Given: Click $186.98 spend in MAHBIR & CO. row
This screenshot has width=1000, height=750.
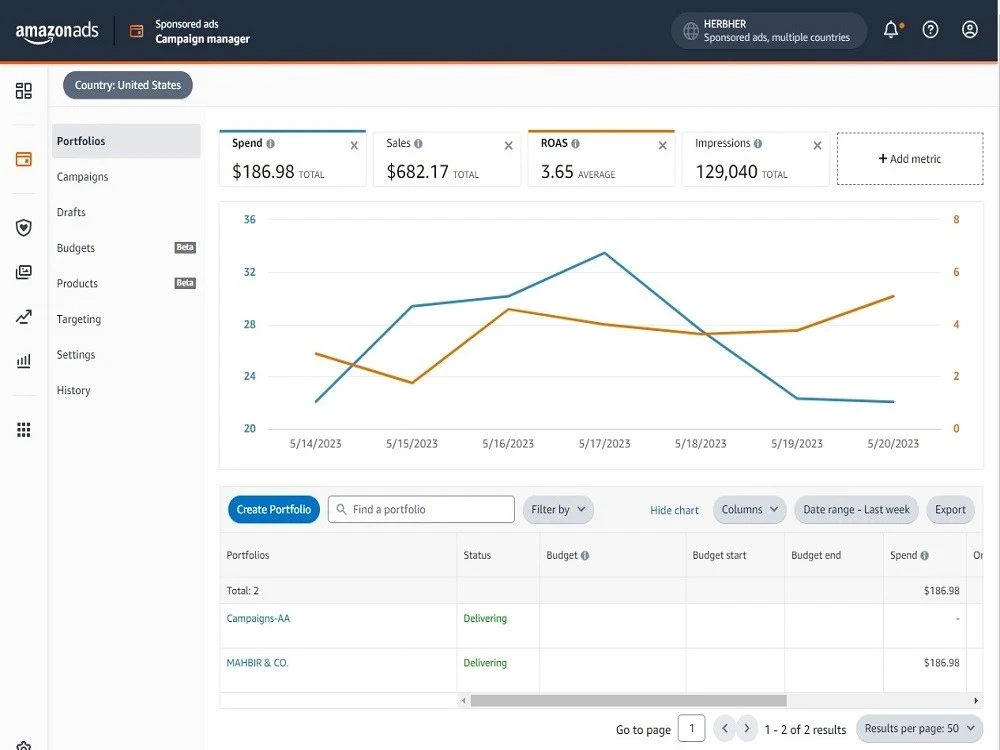Looking at the screenshot, I should tap(941, 663).
